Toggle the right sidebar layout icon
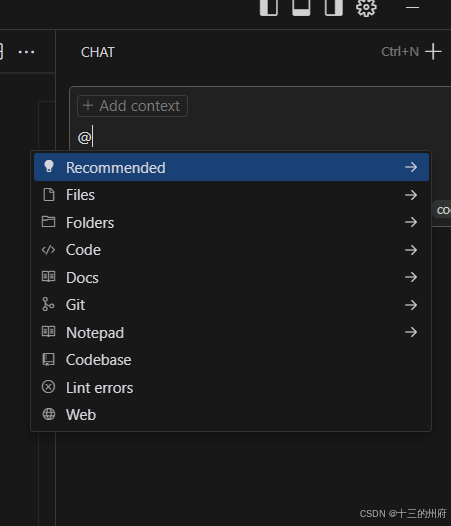Screen dimensions: 451x526 (x=334, y=7)
